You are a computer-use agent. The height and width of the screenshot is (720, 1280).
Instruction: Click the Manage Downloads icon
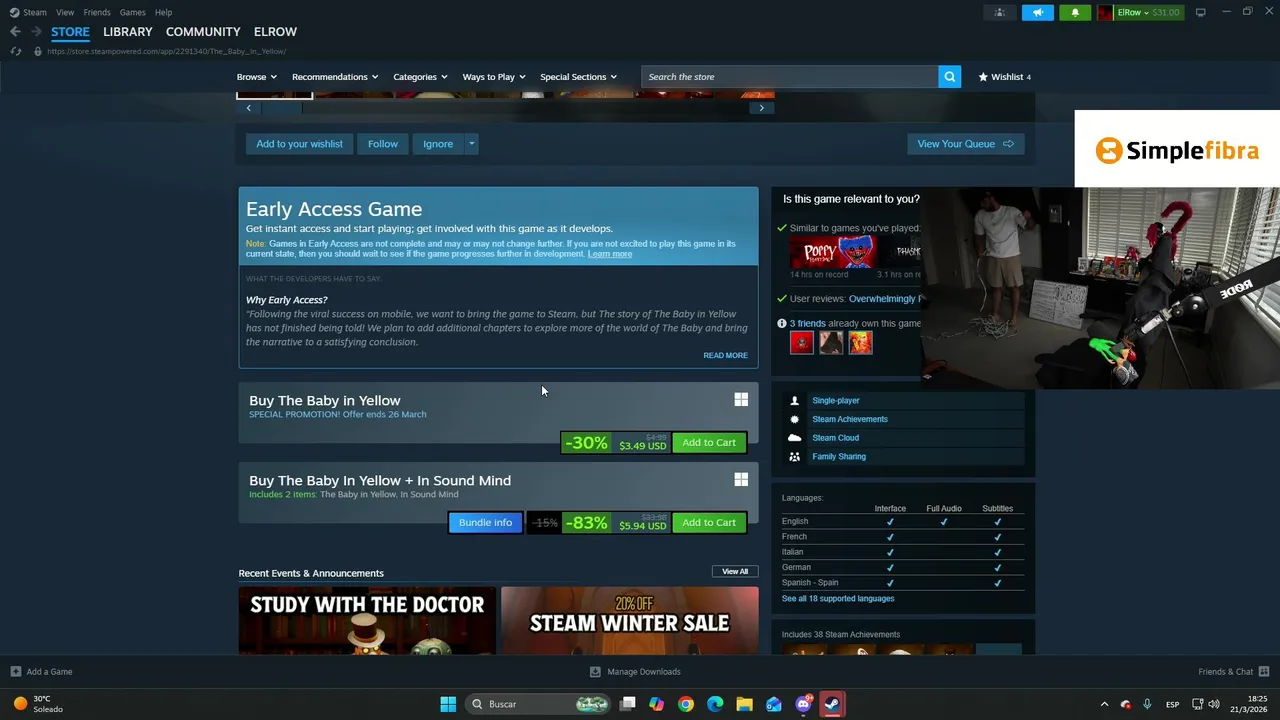595,672
